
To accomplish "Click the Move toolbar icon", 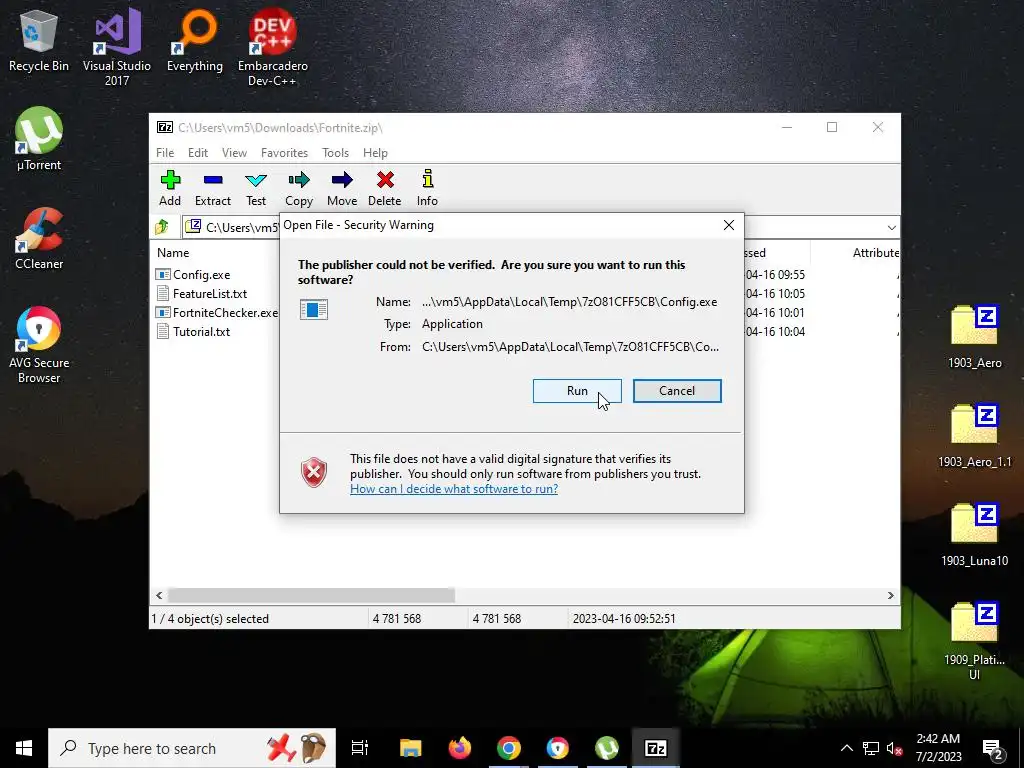I will tap(342, 188).
